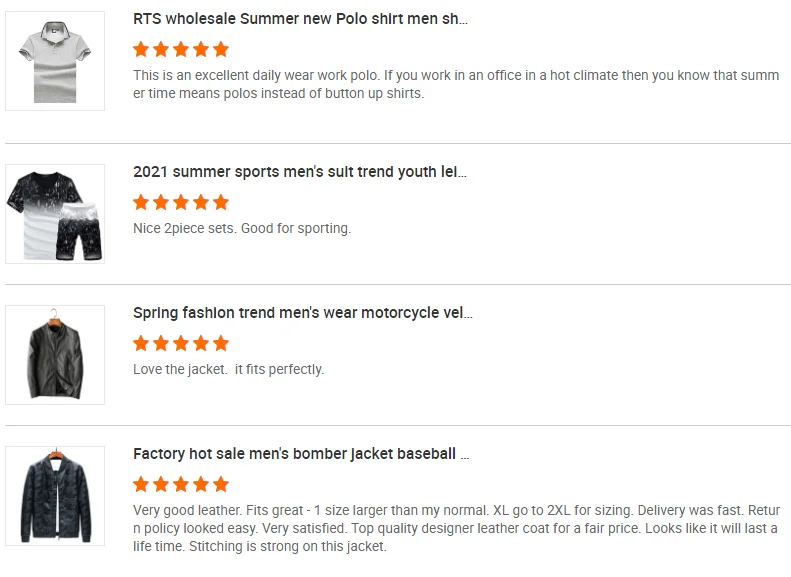Viewport: 791px width, 577px height.
Task: Click the first star of the motorcycle jacket rating
Action: point(141,343)
